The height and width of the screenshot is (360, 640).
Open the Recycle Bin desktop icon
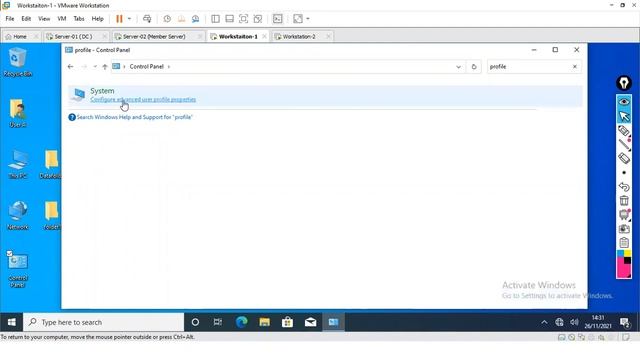[x=18, y=62]
